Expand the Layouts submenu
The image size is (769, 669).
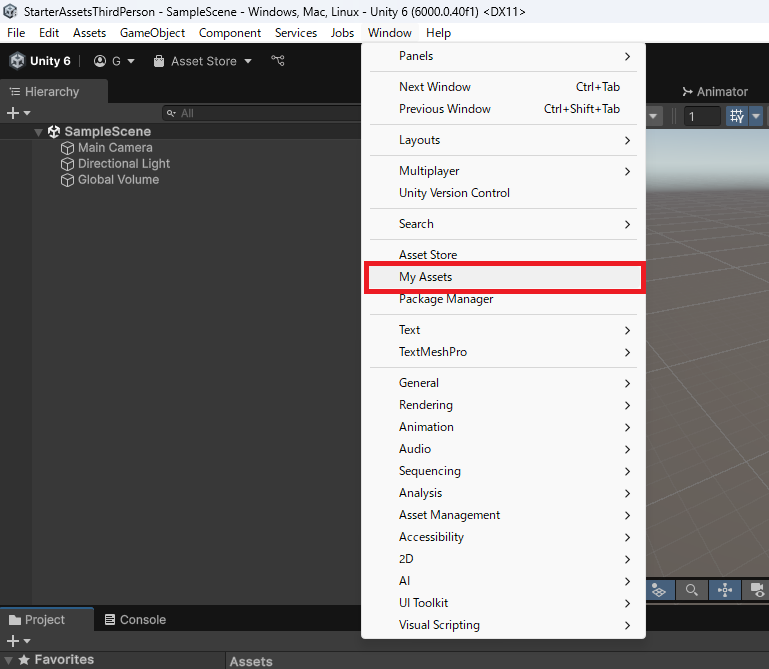click(503, 140)
